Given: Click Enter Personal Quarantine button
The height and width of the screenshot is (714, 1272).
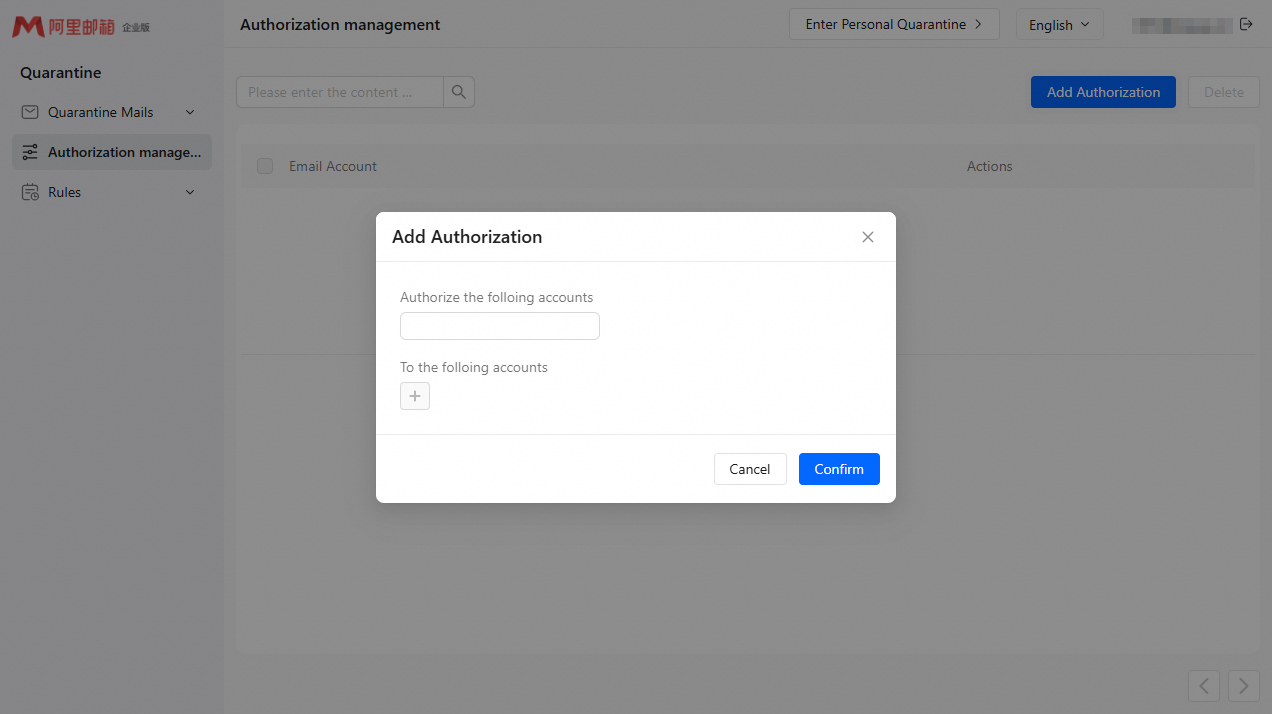Looking at the screenshot, I should 894,24.
